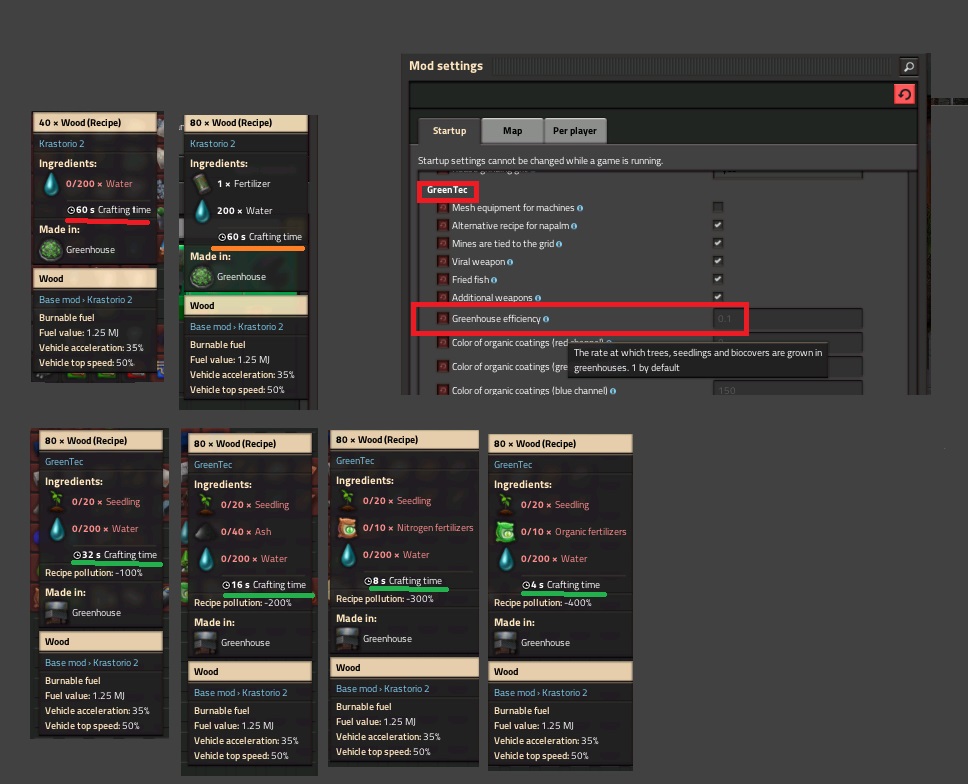
Task: Open the Per player tab
Action: pos(575,131)
